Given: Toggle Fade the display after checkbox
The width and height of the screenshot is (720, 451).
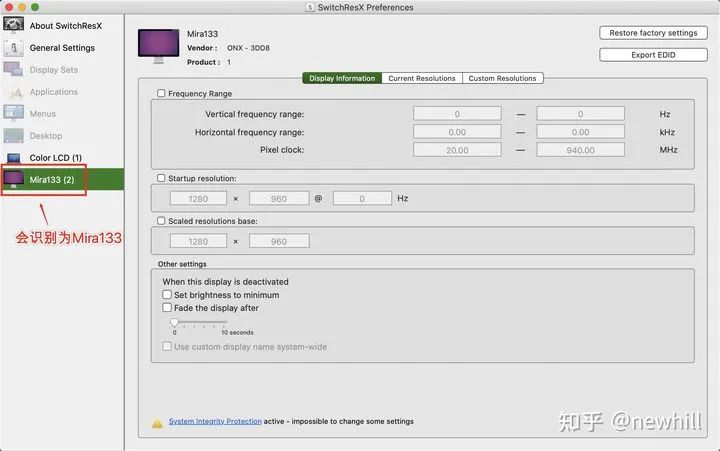Looking at the screenshot, I should coord(167,308).
